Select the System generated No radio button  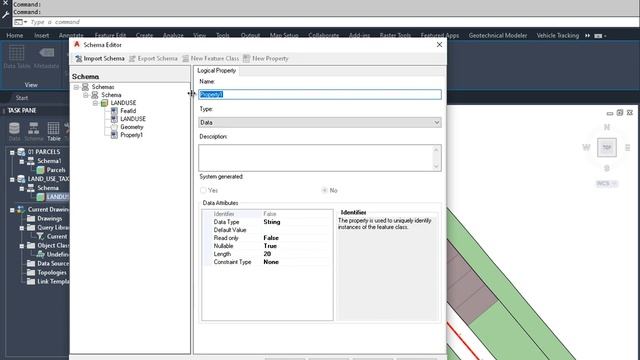click(x=324, y=190)
